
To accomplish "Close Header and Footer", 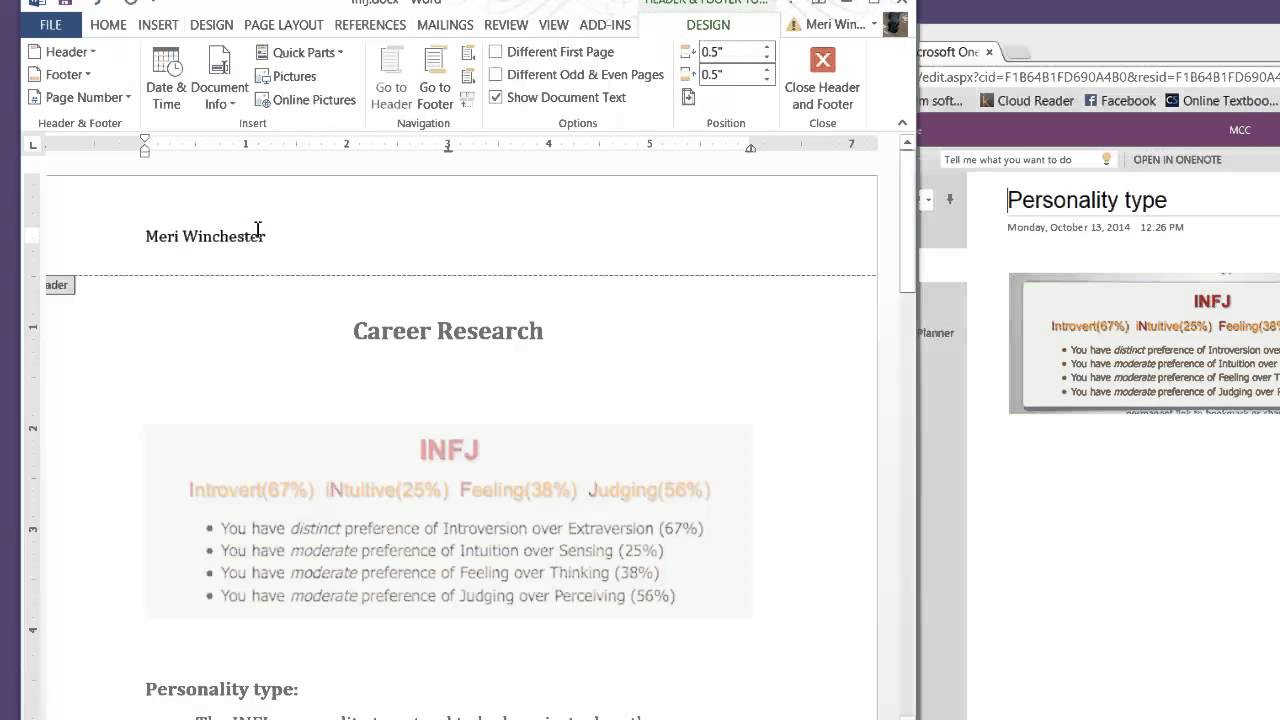I will [822, 78].
